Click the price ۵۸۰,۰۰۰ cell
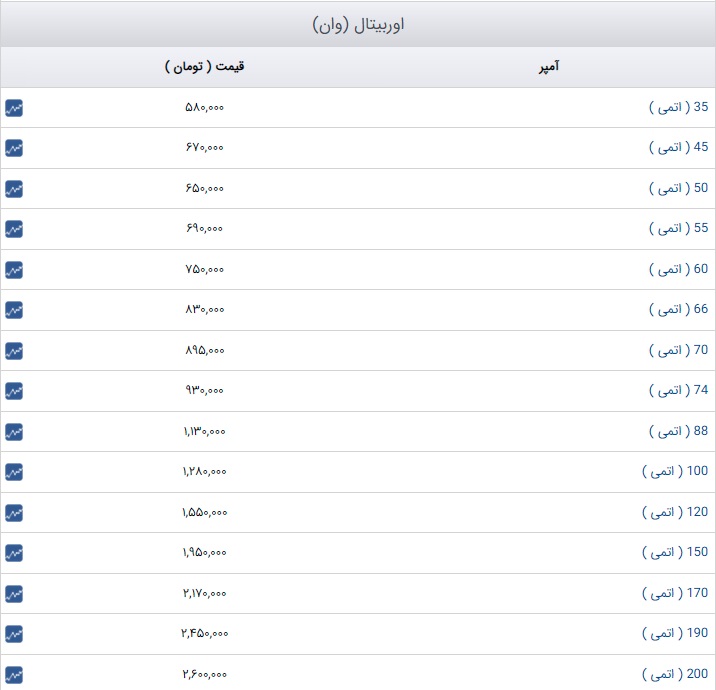The height and width of the screenshot is (690, 716). click(205, 107)
